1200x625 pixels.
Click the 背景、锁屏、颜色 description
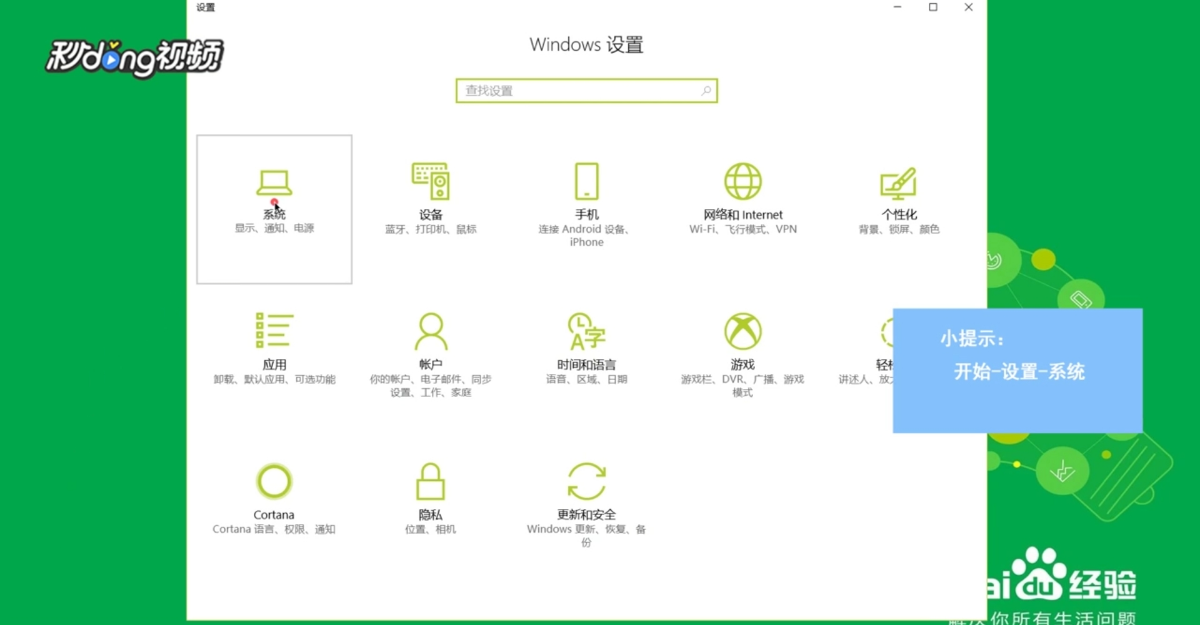(x=899, y=229)
